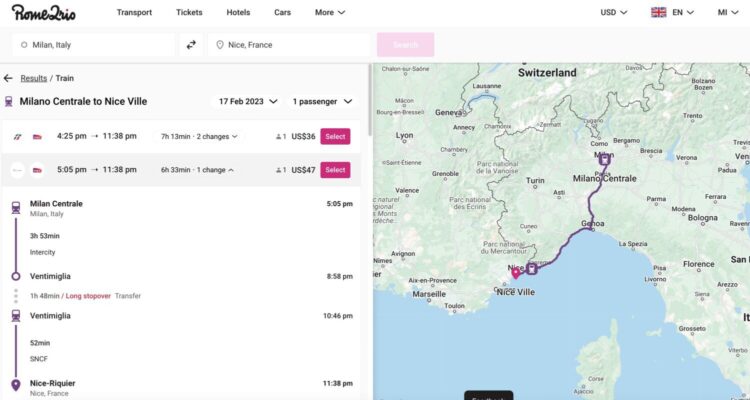Image resolution: width=750 pixels, height=400 pixels.
Task: Click the 'SNCF' segment label
Action: click(39, 359)
